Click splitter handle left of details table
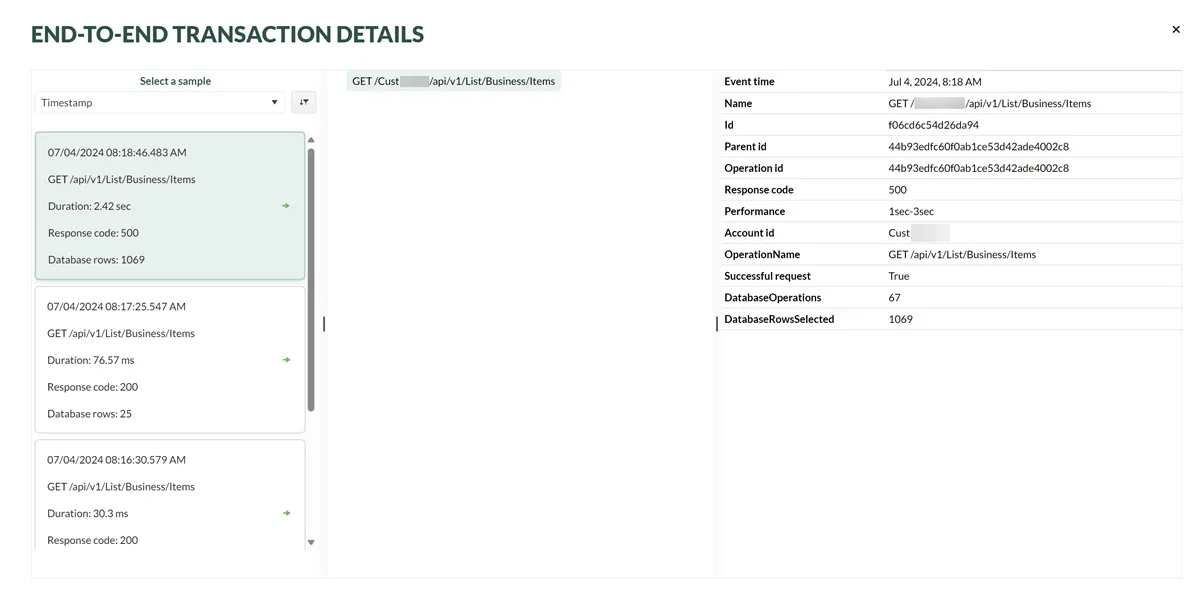The width and height of the screenshot is (1200, 593). (x=717, y=324)
